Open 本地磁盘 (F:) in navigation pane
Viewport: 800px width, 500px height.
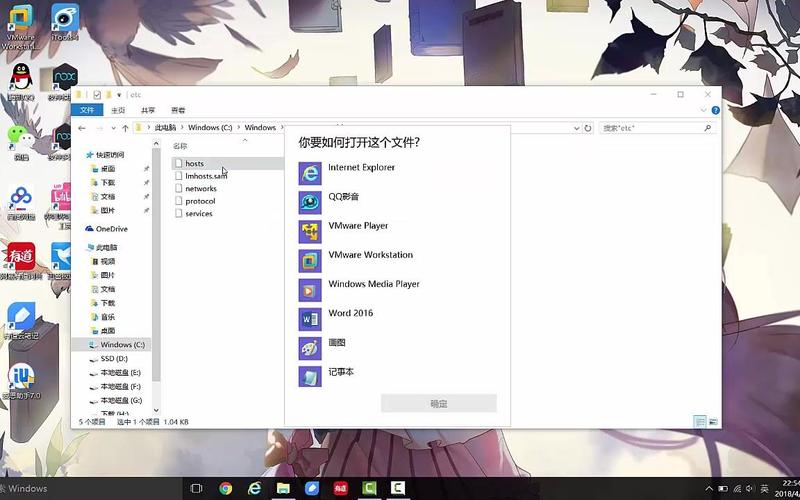coord(120,386)
